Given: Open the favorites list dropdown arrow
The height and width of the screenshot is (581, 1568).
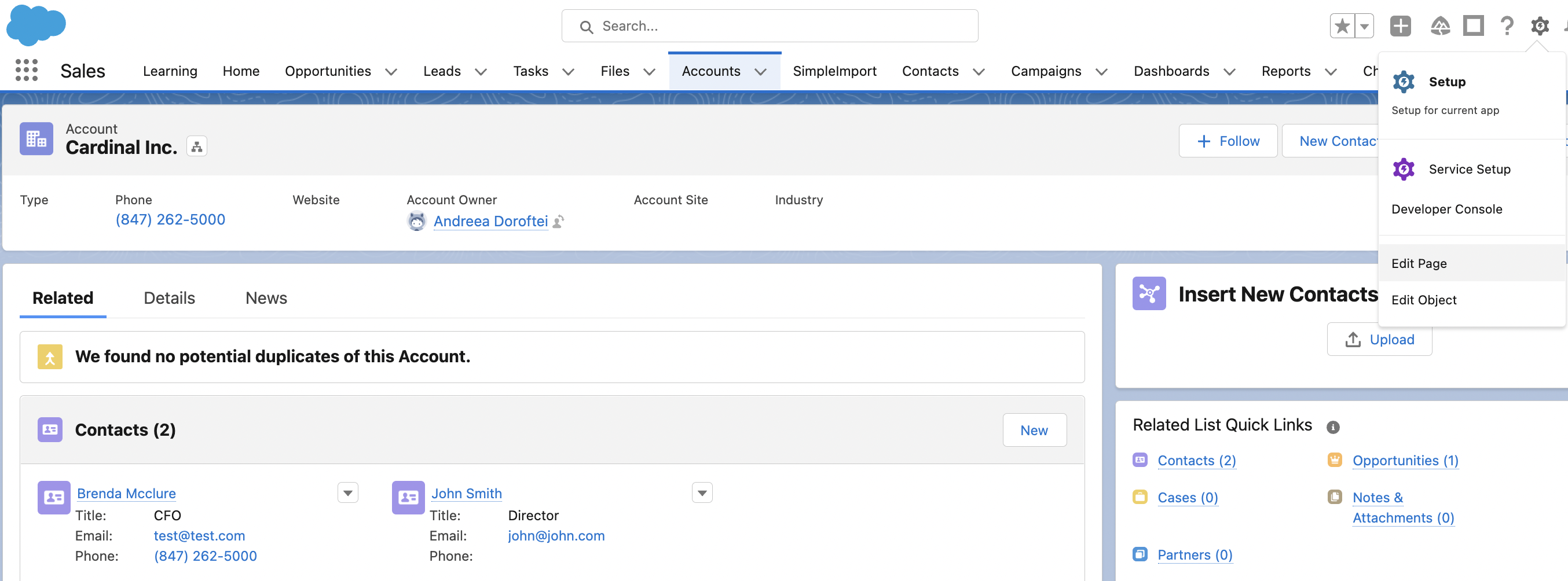Looking at the screenshot, I should pos(1364,26).
